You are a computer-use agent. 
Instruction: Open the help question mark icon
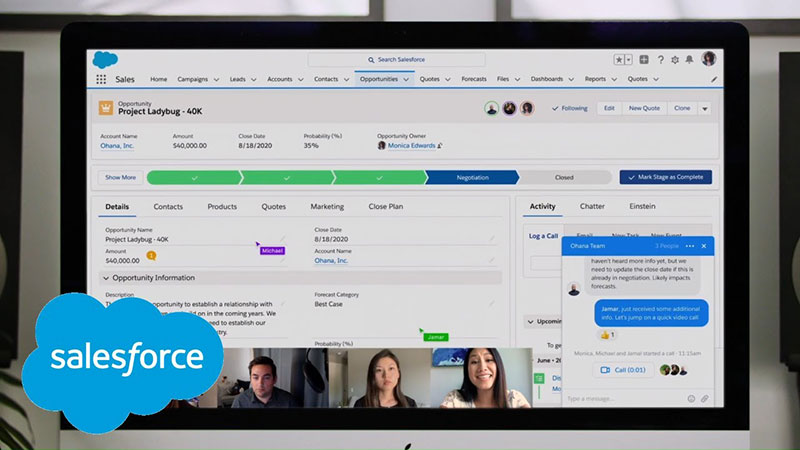coord(661,60)
